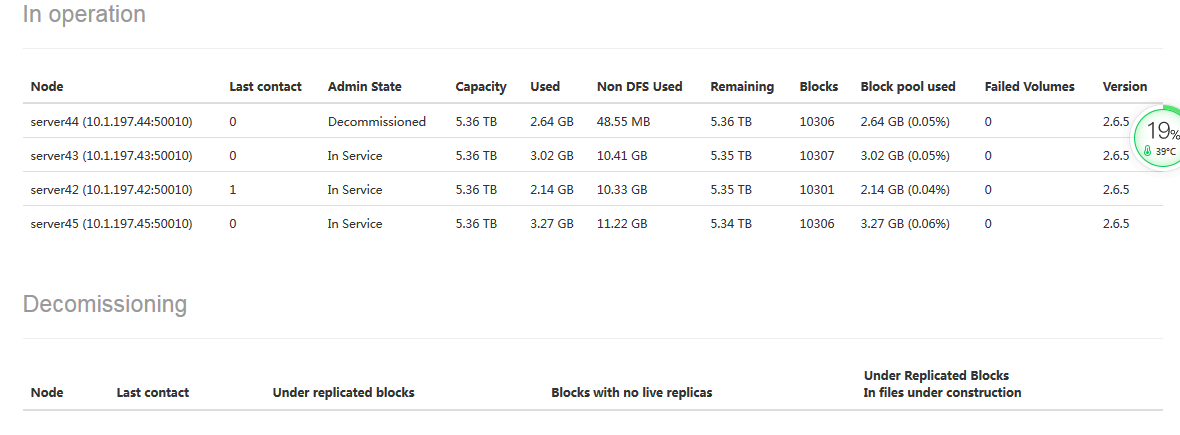The width and height of the screenshot is (1180, 435).
Task: Click Under replicated blocks column header
Action: 343,393
